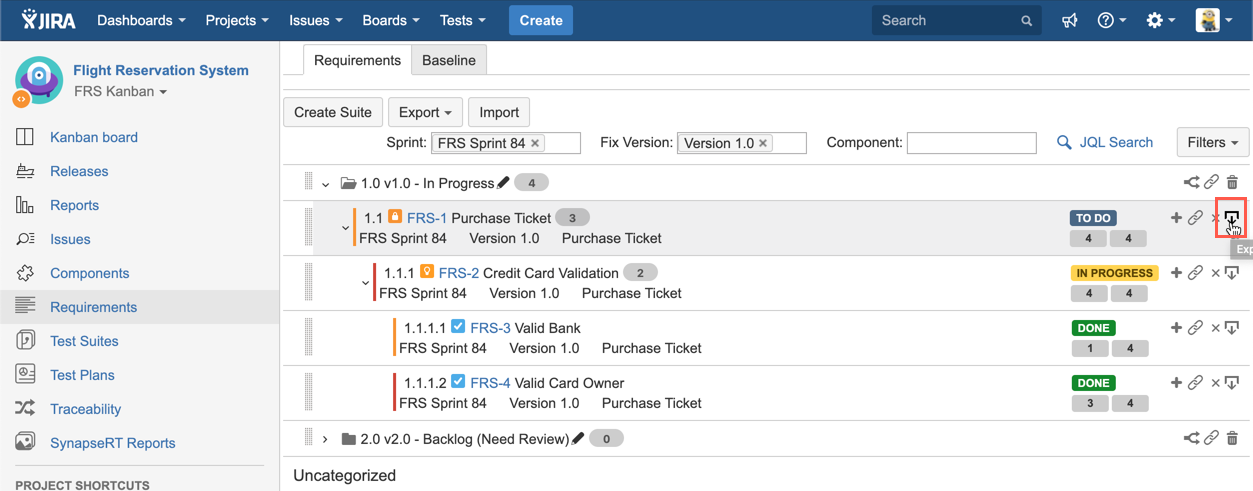Click the Create Suite button

coord(333,112)
